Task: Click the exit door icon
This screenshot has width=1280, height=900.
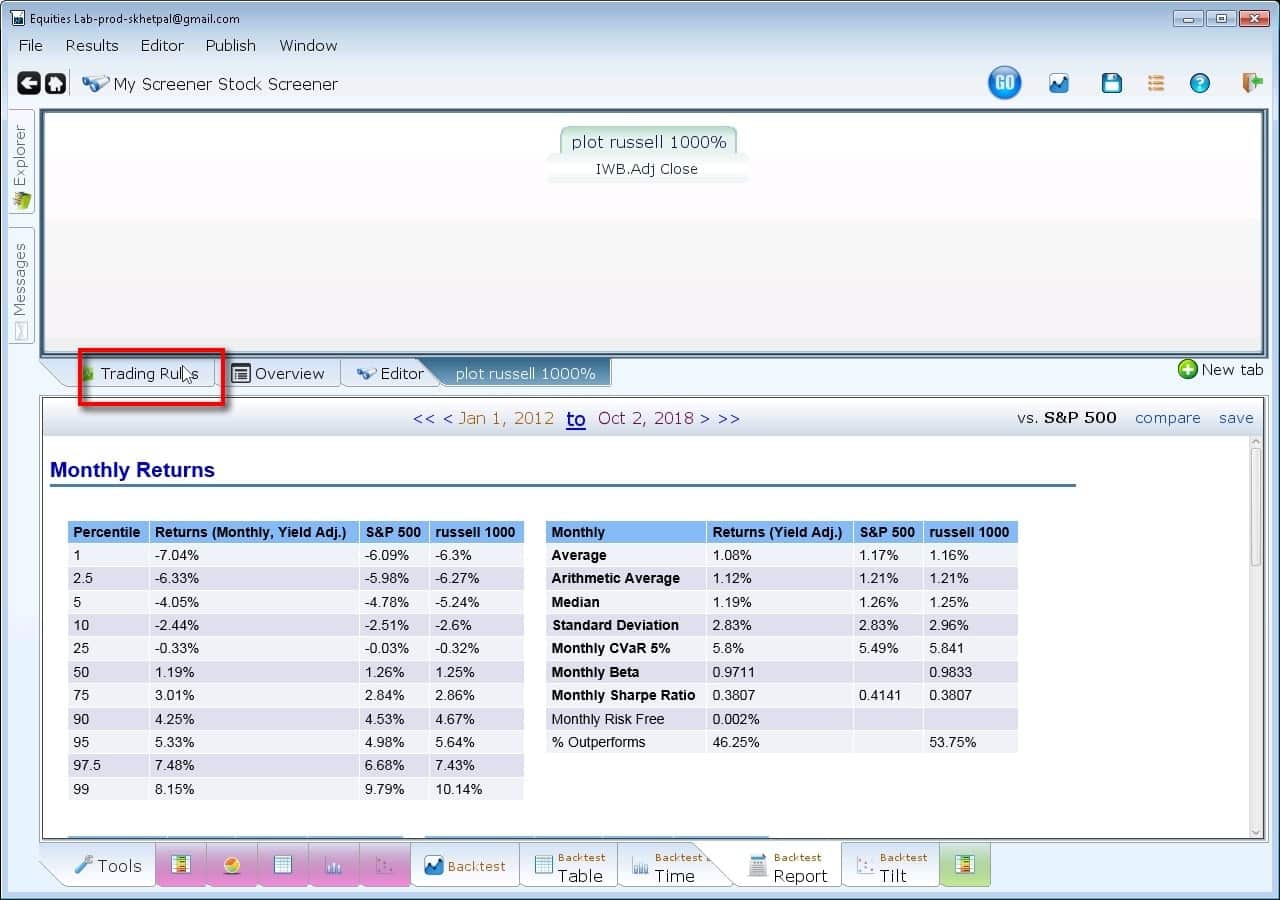Action: point(1252,83)
